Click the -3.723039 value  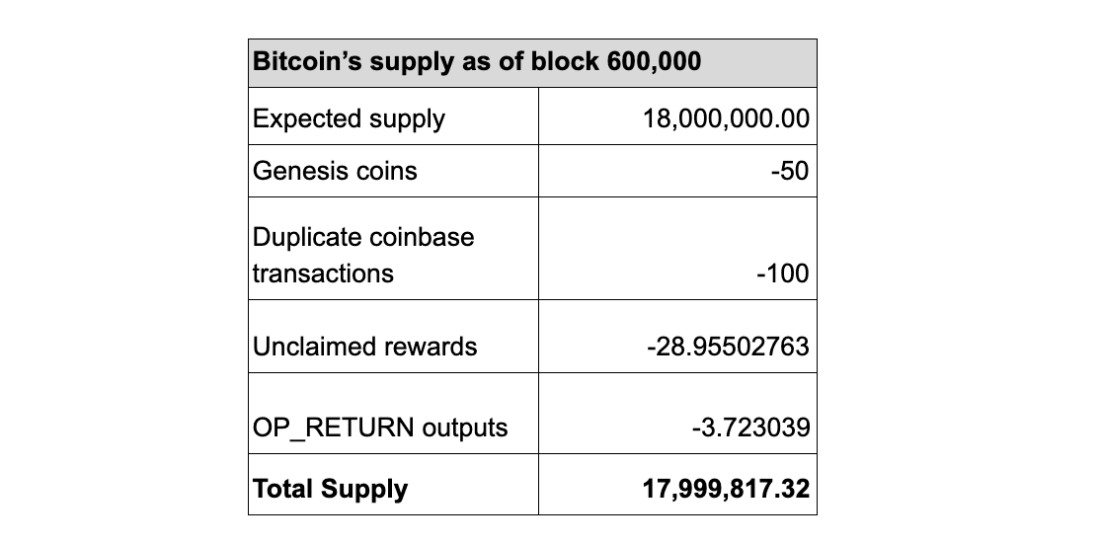coord(749,428)
